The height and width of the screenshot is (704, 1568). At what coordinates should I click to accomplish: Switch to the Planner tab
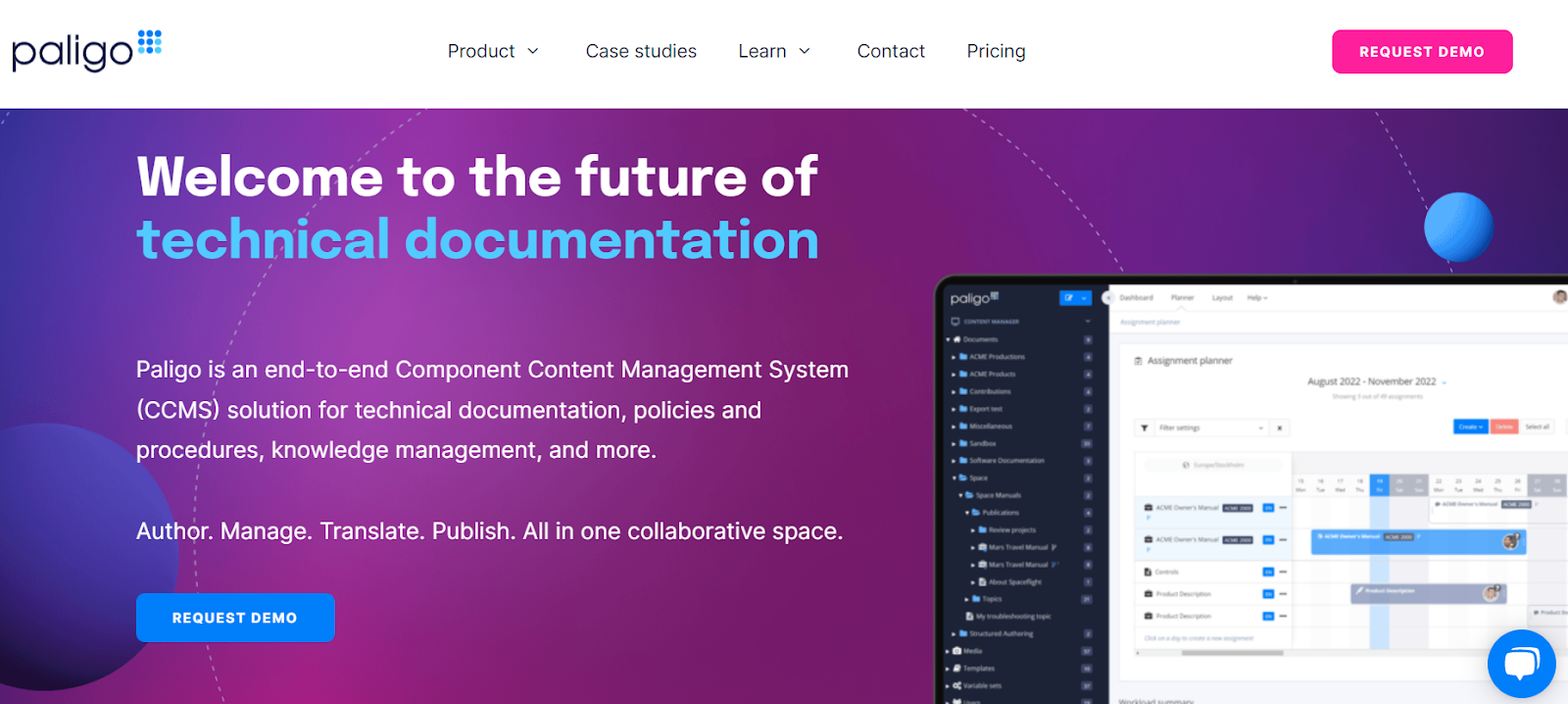coord(1183,297)
